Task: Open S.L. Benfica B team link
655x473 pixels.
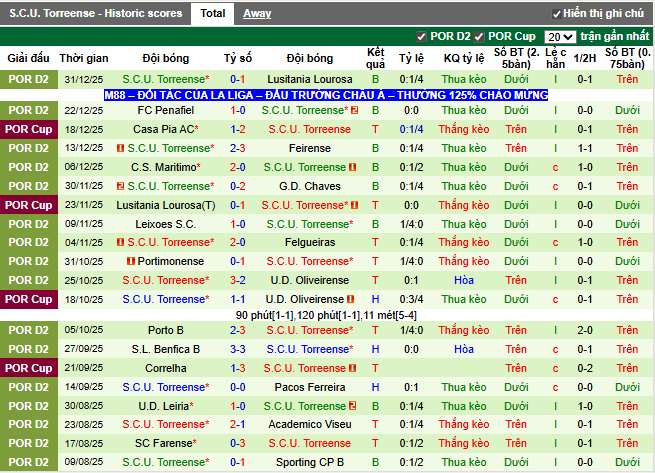Action: click(x=166, y=349)
